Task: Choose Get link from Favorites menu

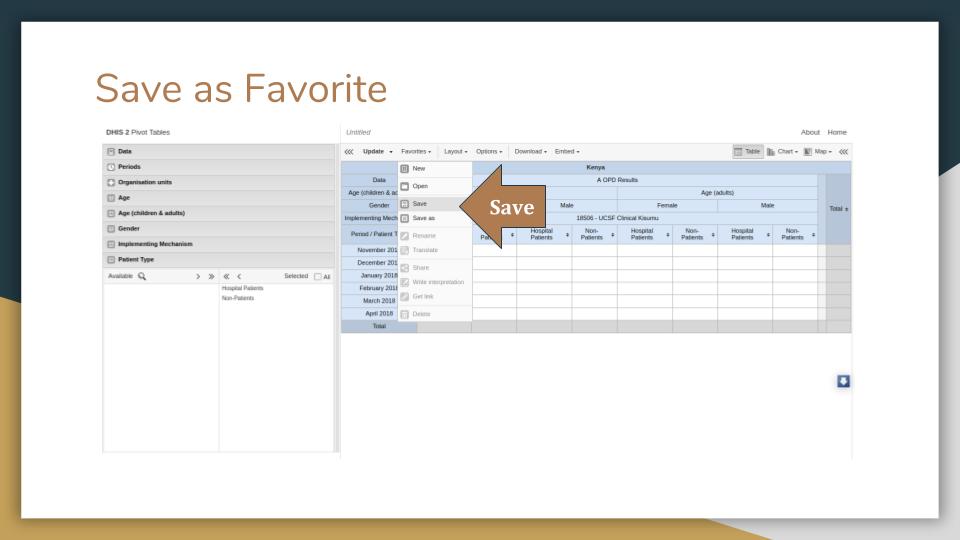Action: (x=435, y=296)
